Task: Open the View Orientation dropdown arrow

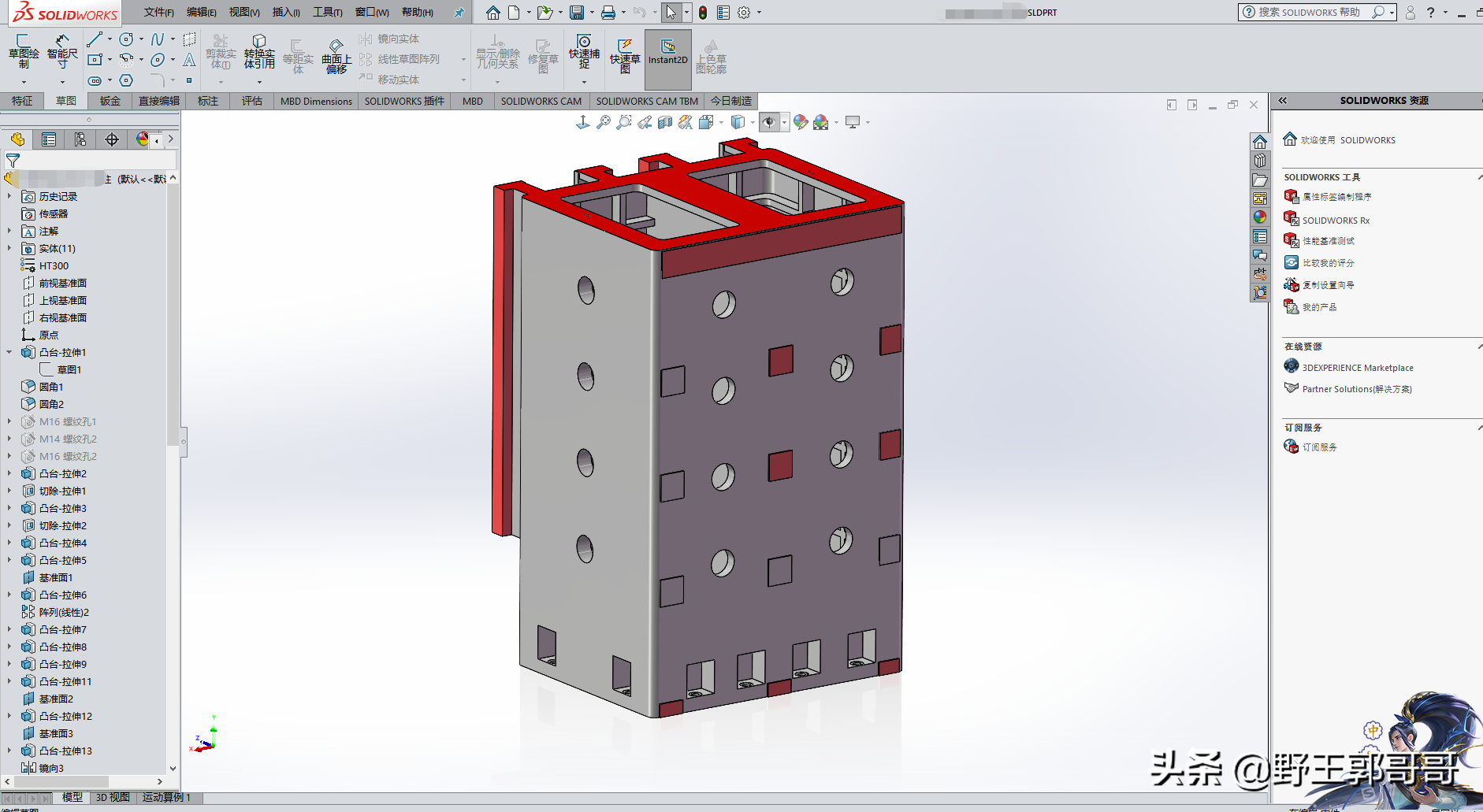Action: click(722, 122)
